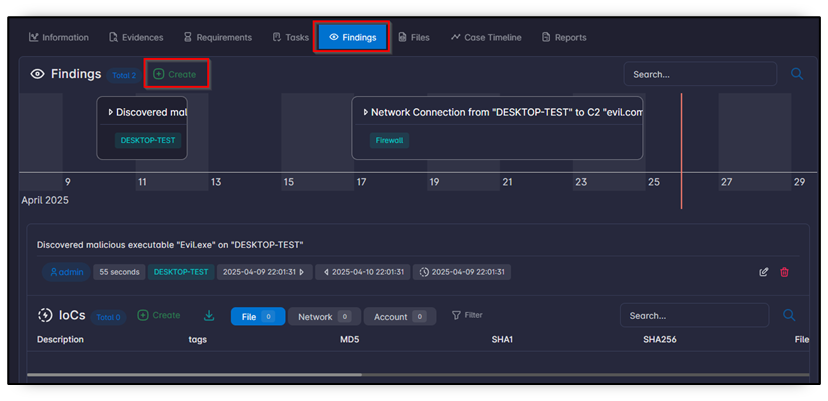Click the Description column header
Screen dimensions: 828x401
(60, 339)
